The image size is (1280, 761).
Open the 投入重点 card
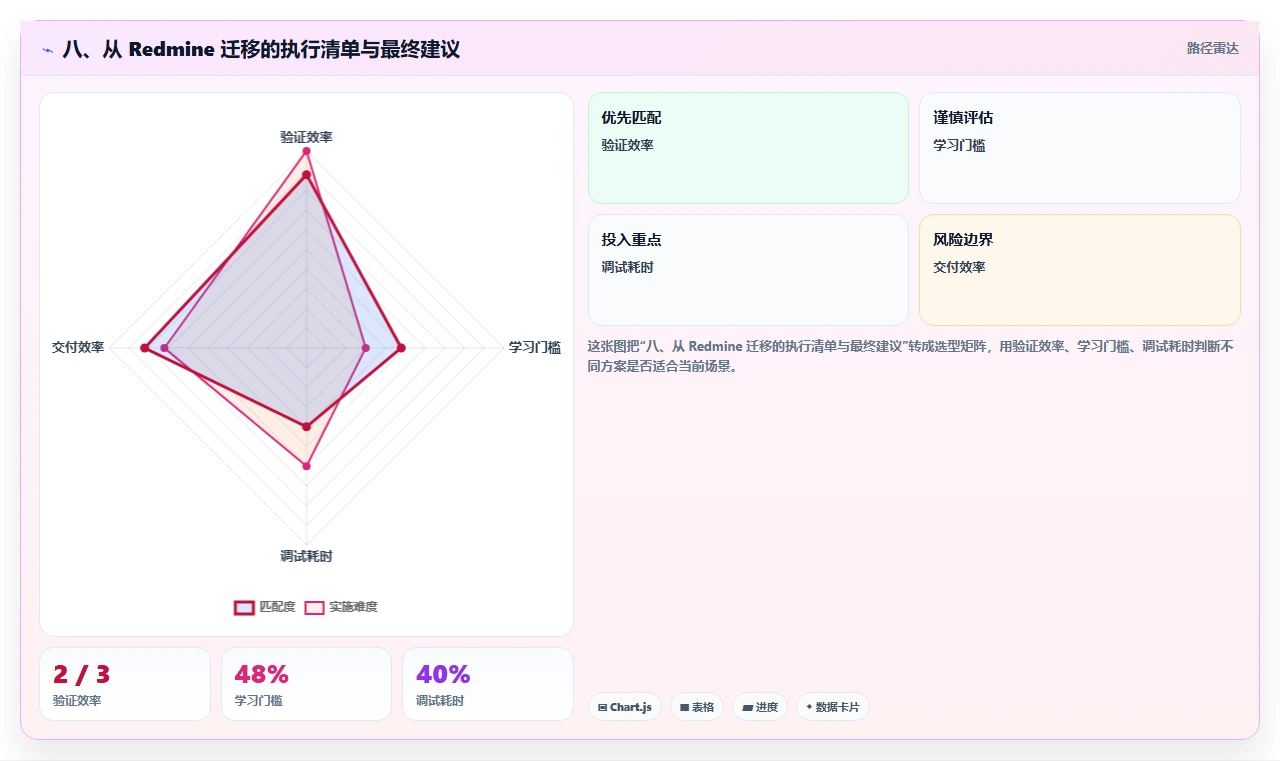(x=748, y=270)
